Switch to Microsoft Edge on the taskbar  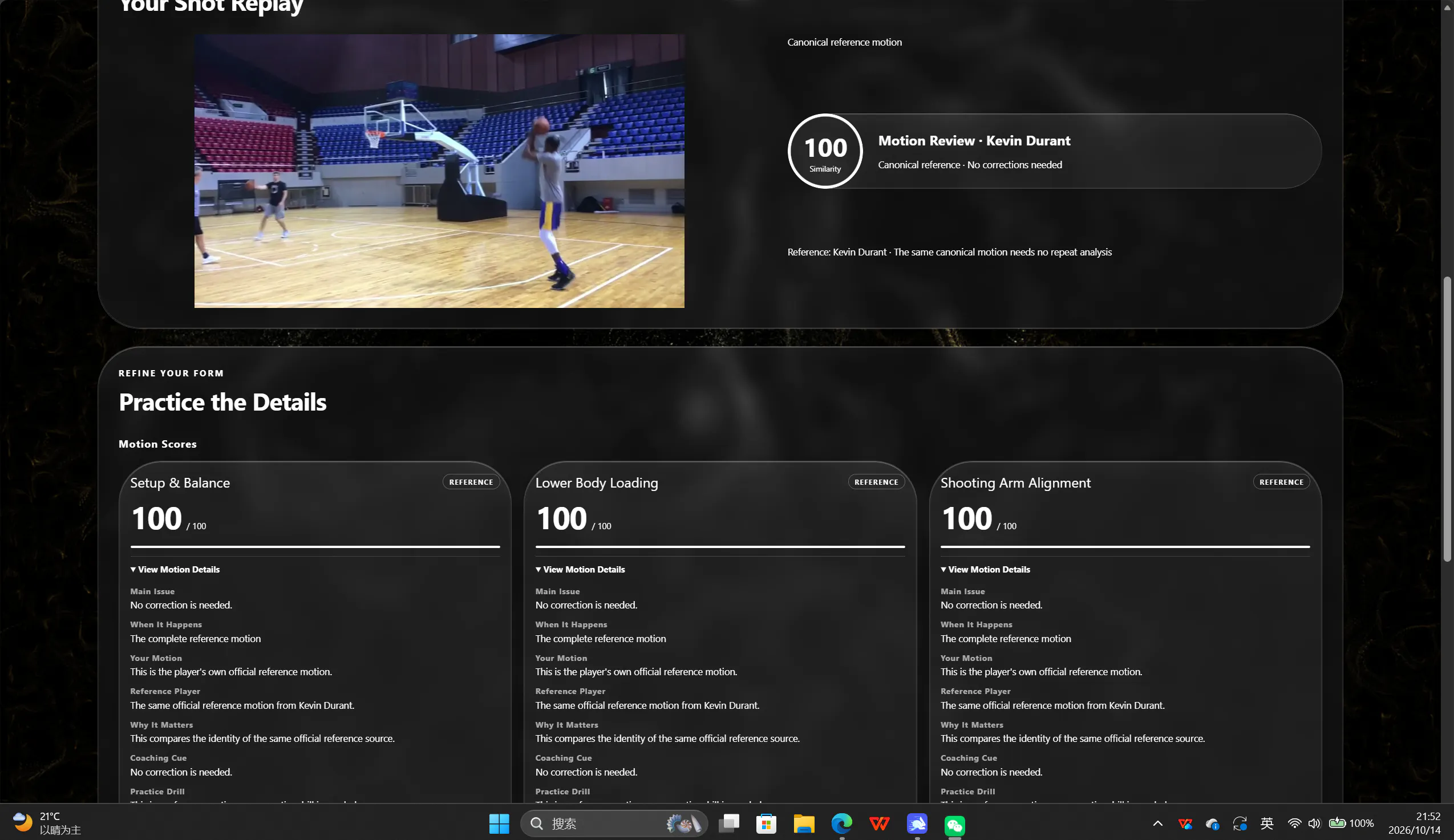pyautogui.click(x=842, y=823)
